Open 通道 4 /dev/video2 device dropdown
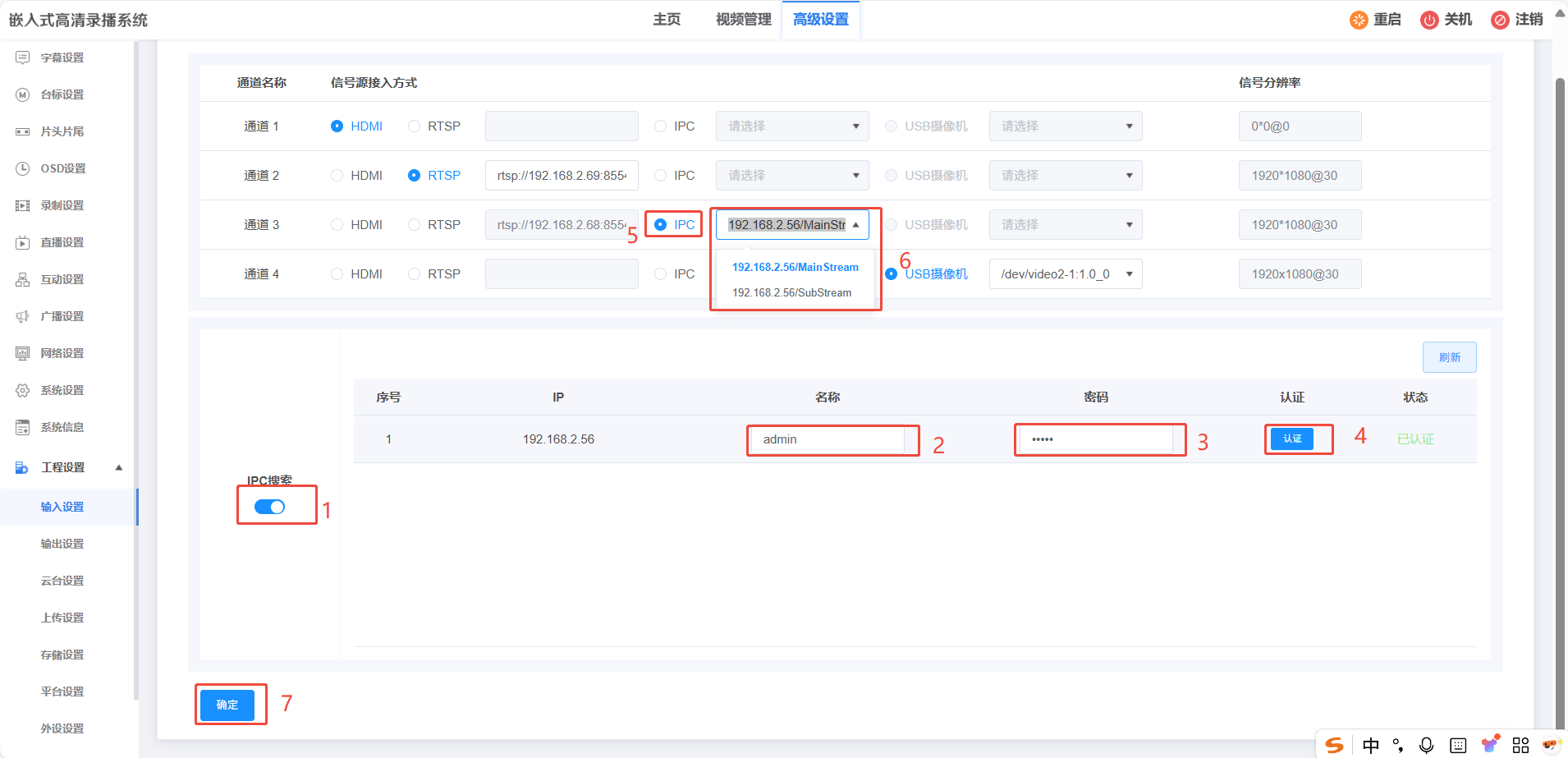The width and height of the screenshot is (1568, 758). coord(1066,273)
